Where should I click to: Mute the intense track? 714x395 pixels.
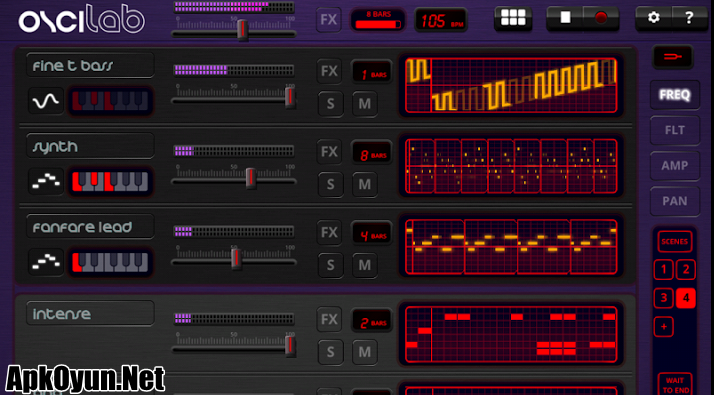[x=365, y=352]
